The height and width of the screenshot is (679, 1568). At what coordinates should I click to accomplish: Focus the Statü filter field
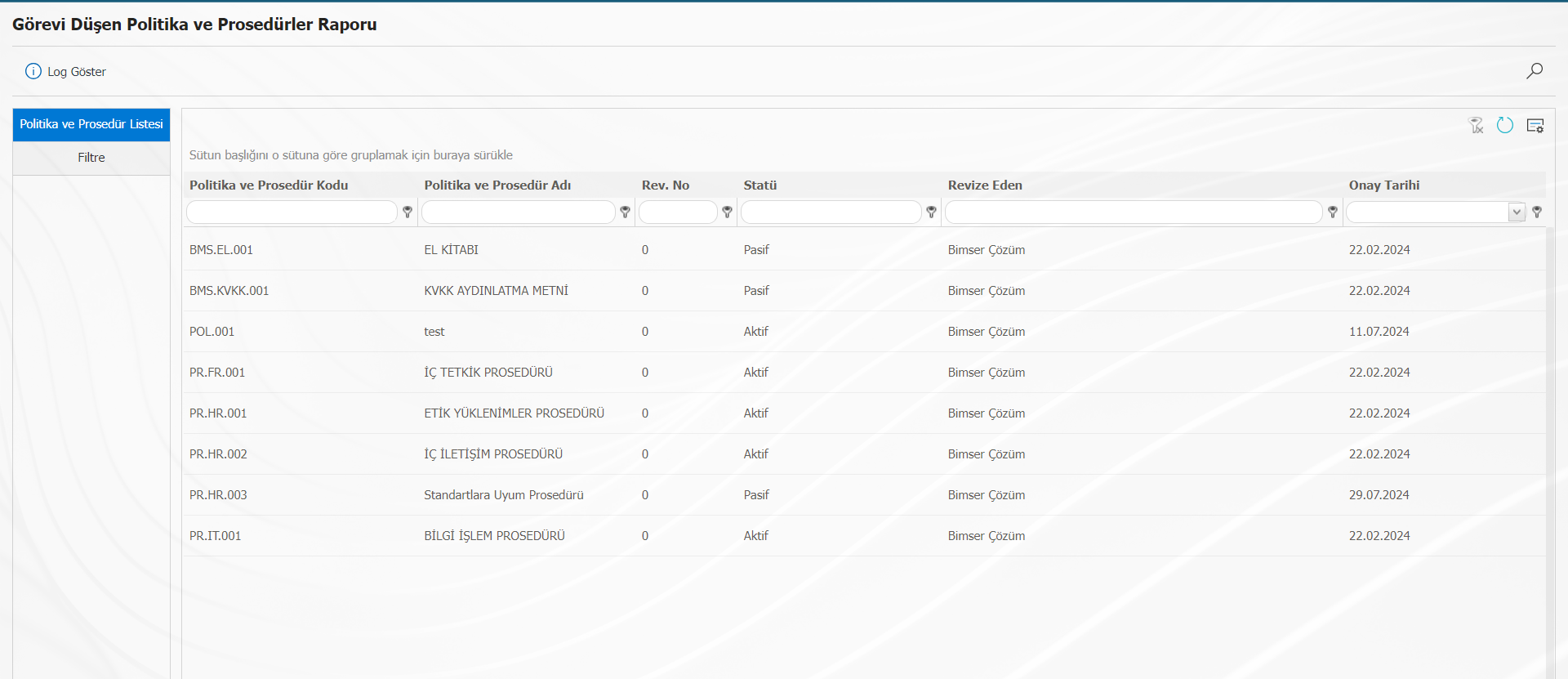click(831, 212)
